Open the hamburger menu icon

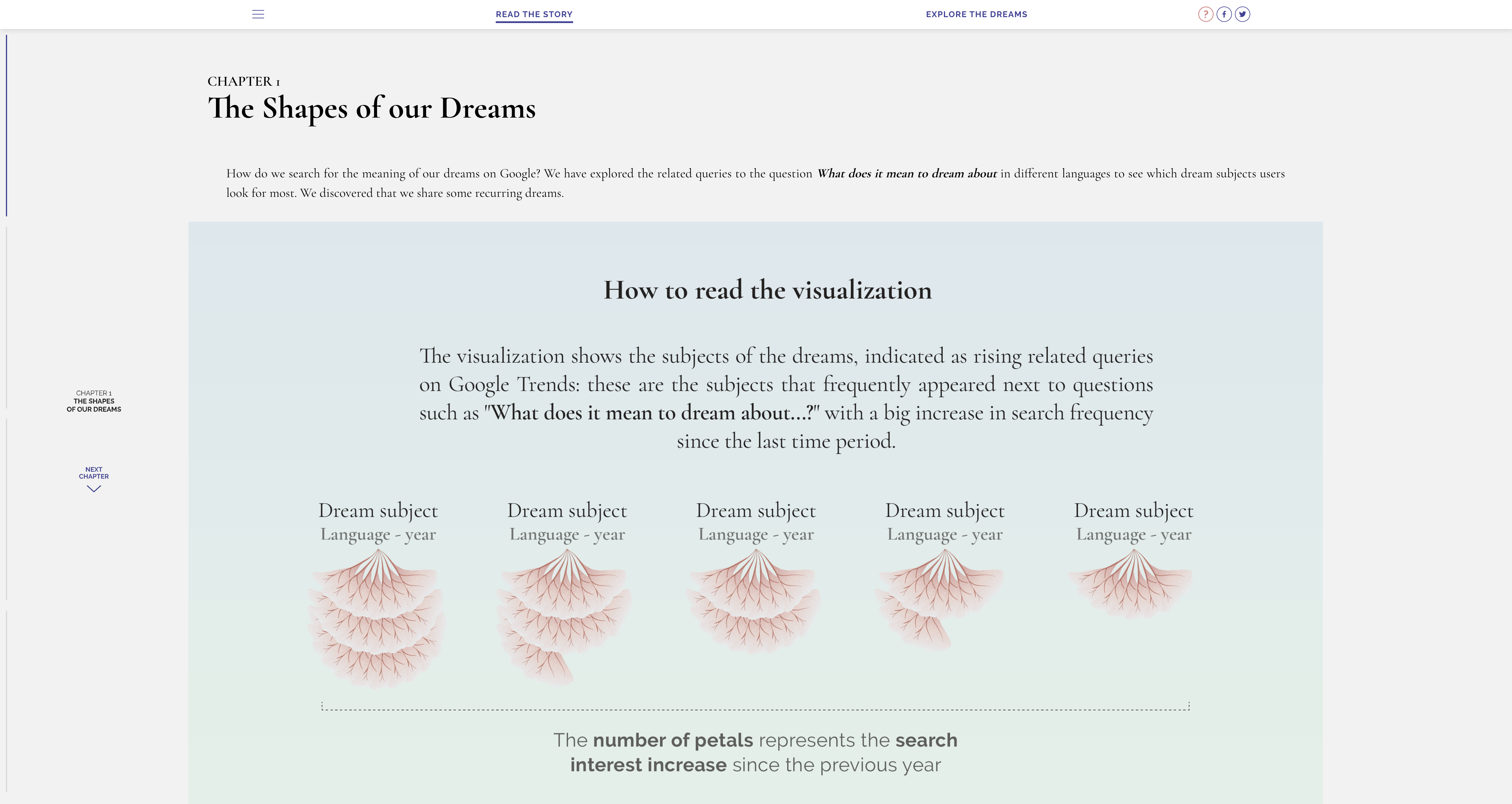(258, 14)
